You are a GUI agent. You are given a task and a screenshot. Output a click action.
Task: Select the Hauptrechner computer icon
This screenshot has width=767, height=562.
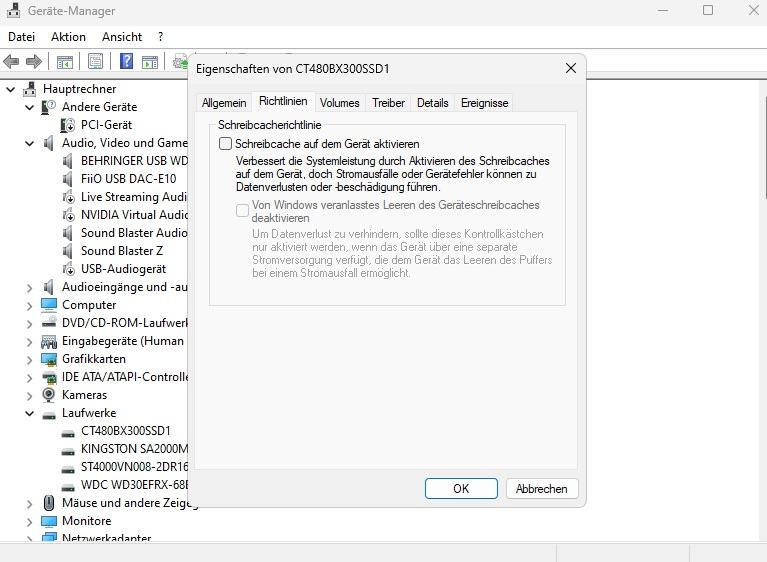29,89
